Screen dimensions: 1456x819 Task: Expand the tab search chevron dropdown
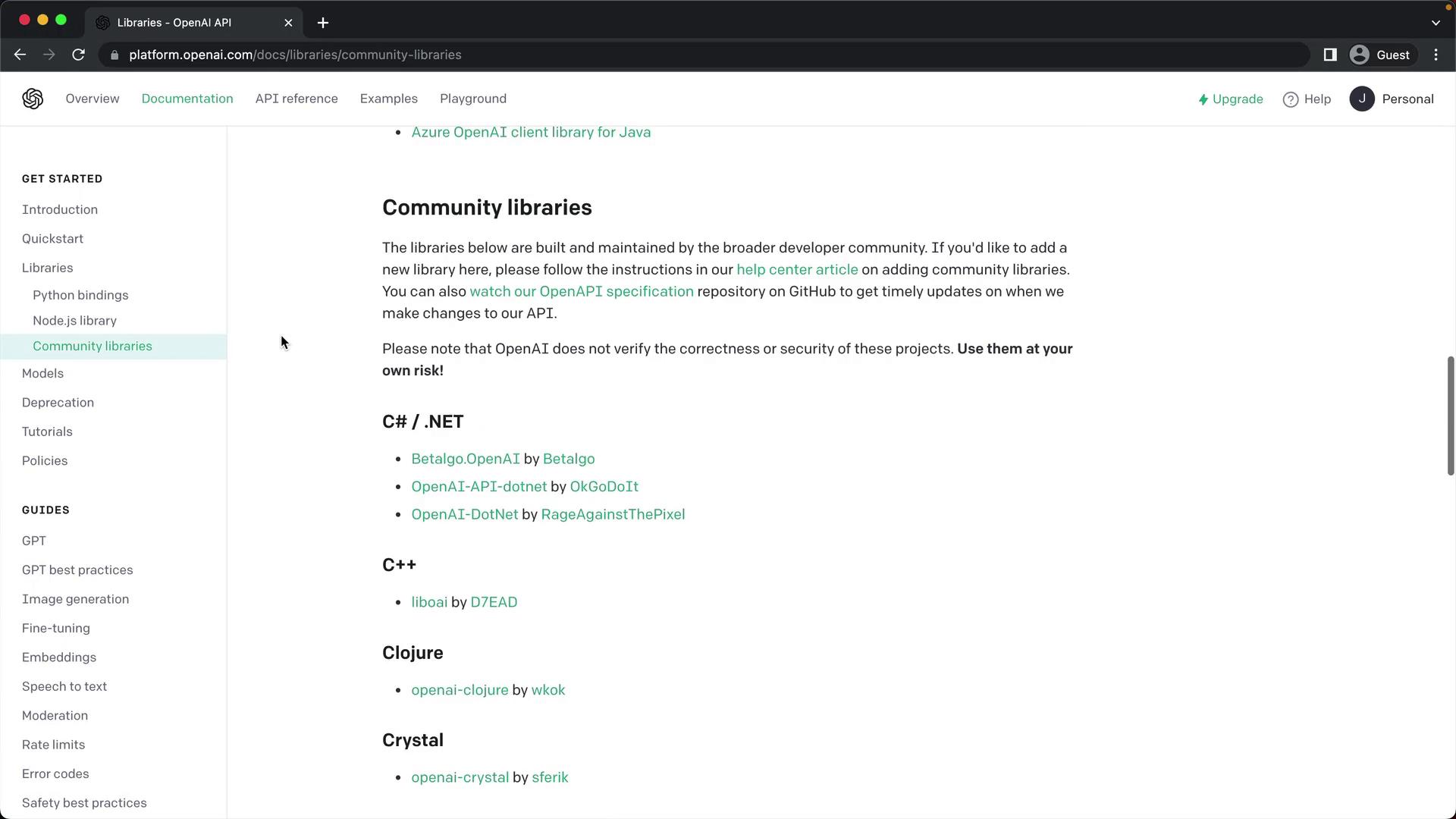coord(1435,23)
